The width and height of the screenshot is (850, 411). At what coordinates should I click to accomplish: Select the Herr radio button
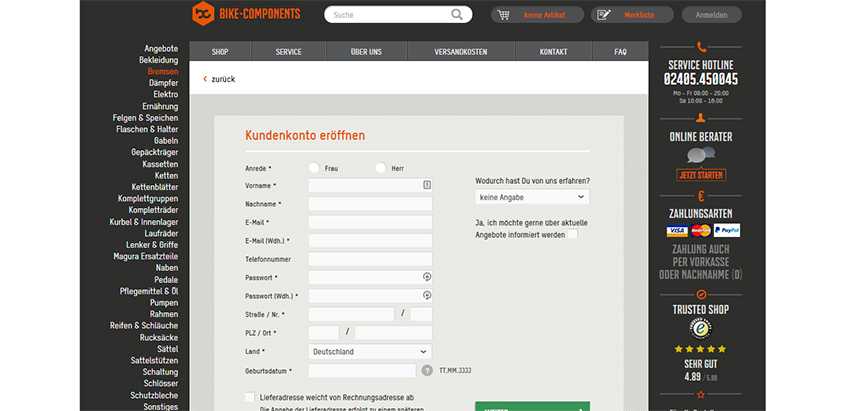pos(380,168)
